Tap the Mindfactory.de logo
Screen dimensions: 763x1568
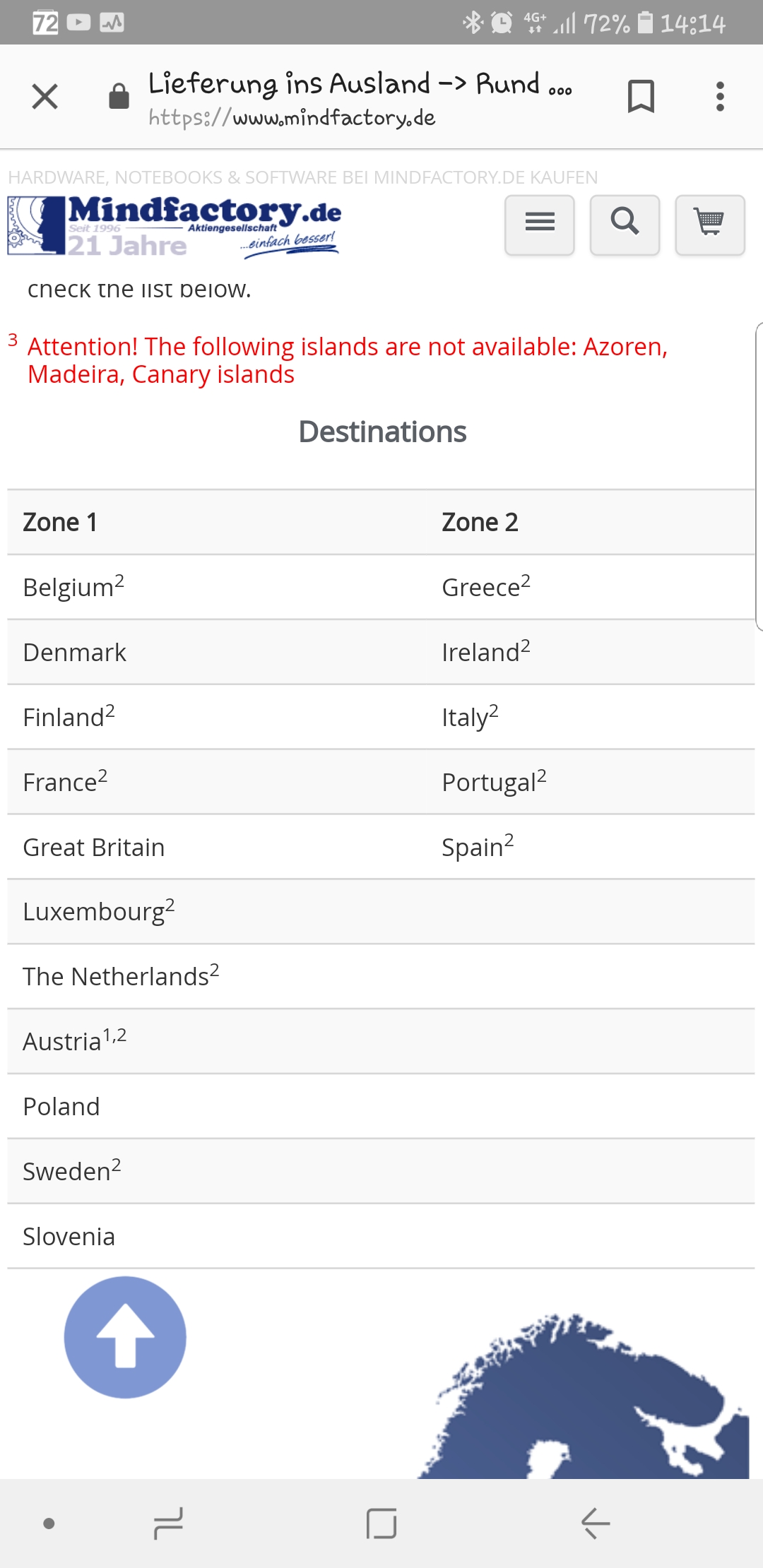(175, 226)
